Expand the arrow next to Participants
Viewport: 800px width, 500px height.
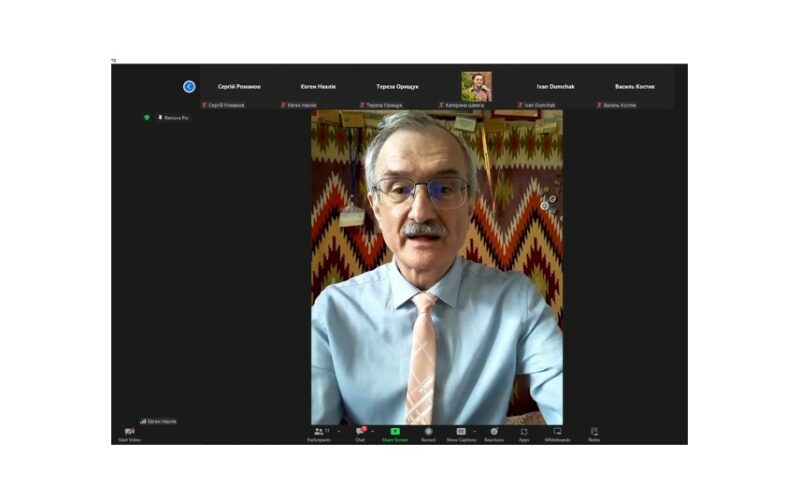pos(338,431)
